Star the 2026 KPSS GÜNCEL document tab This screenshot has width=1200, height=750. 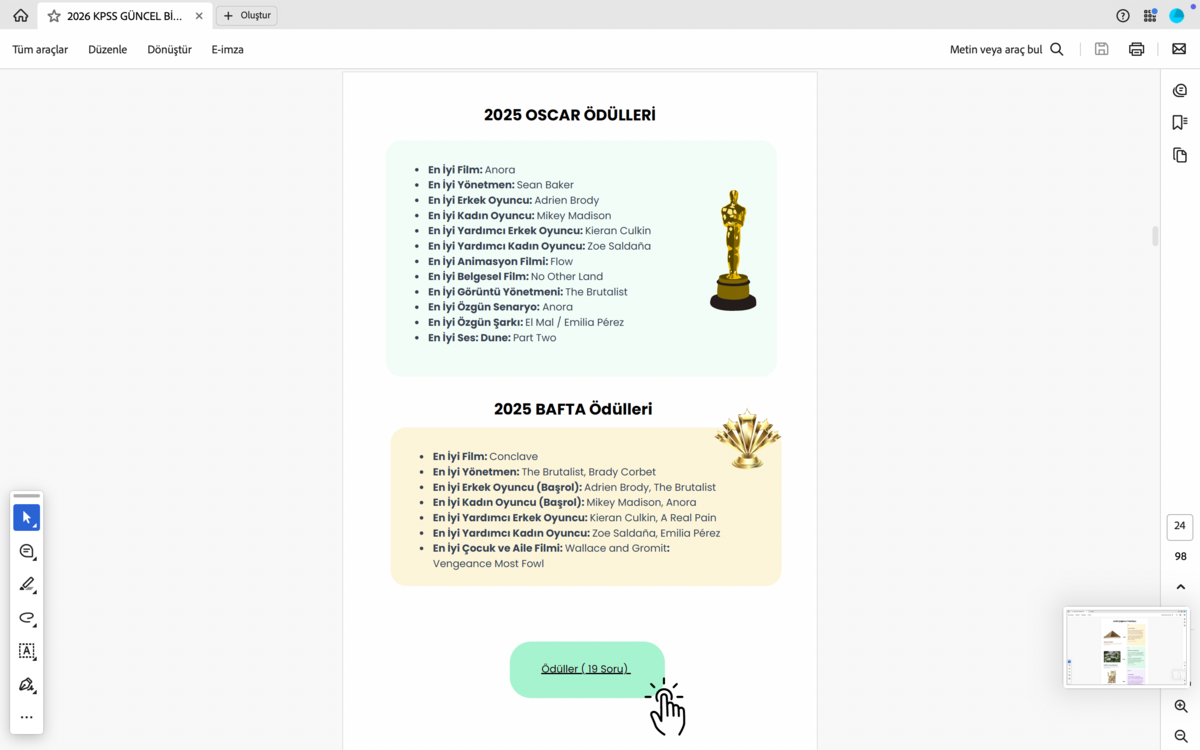tap(54, 16)
